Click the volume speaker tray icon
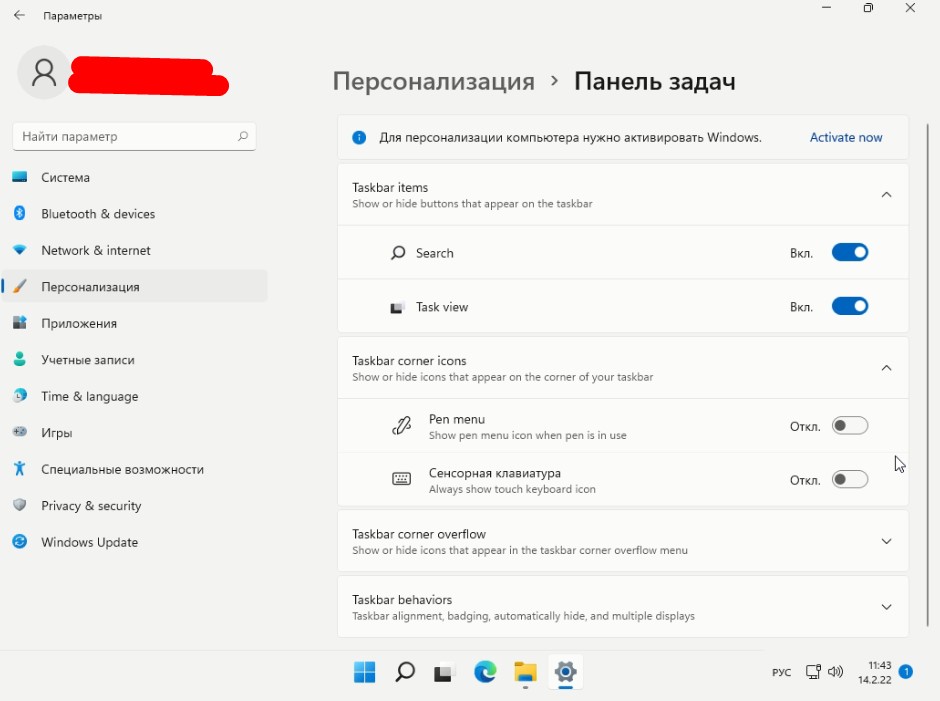The height and width of the screenshot is (701, 940). tap(835, 672)
